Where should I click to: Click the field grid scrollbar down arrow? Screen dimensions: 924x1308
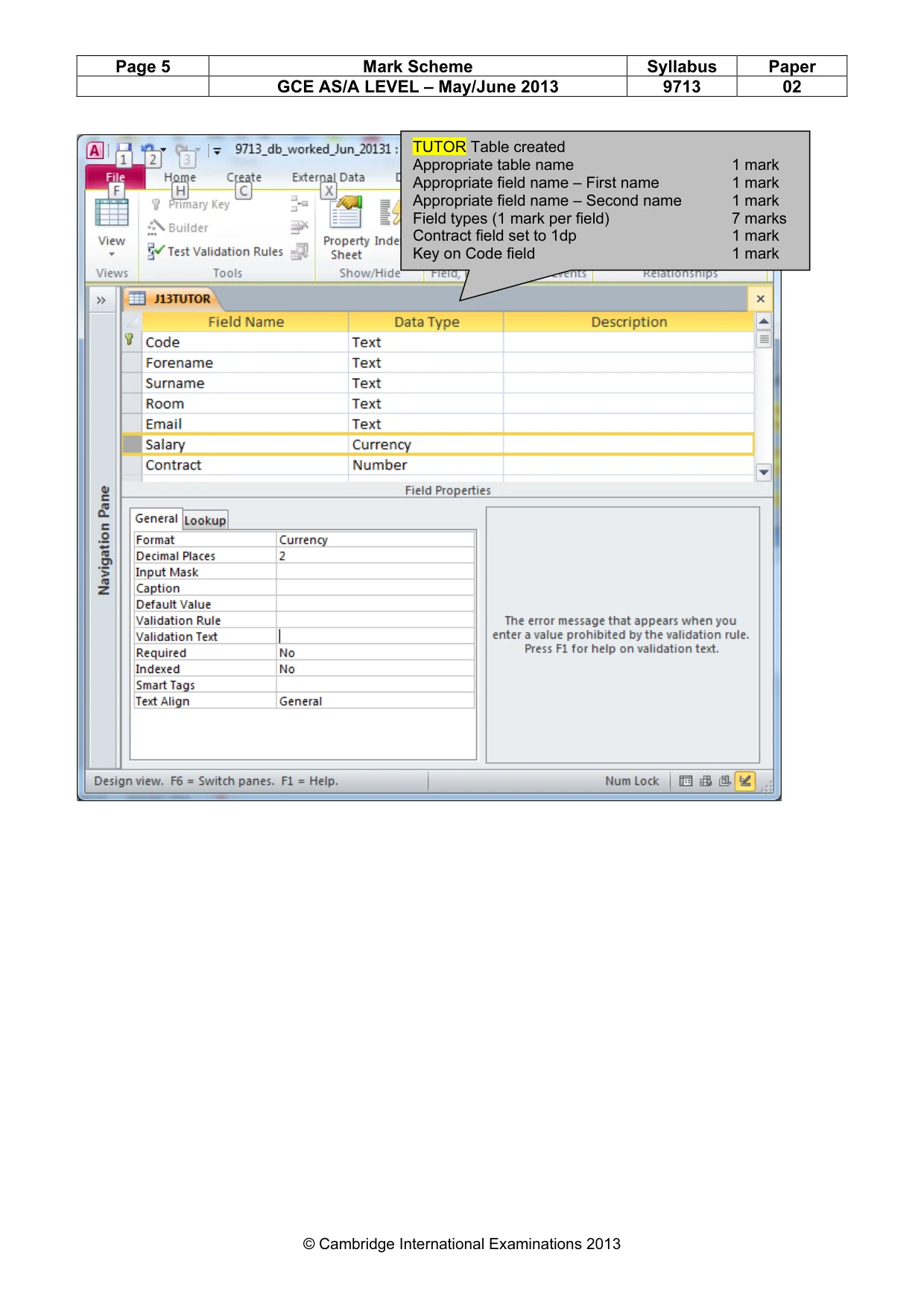click(764, 473)
